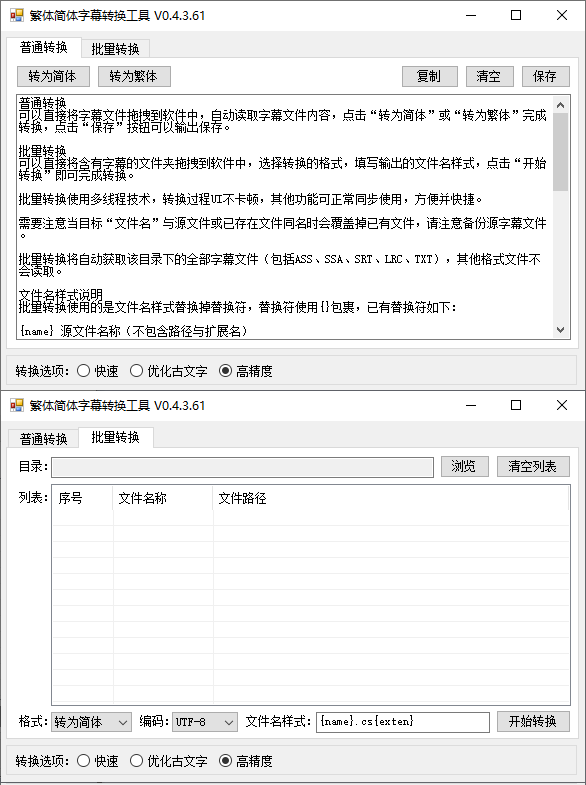Image resolution: width=586 pixels, height=785 pixels.
Task: Click the scrollbar down arrow in text area
Action: tap(560, 330)
